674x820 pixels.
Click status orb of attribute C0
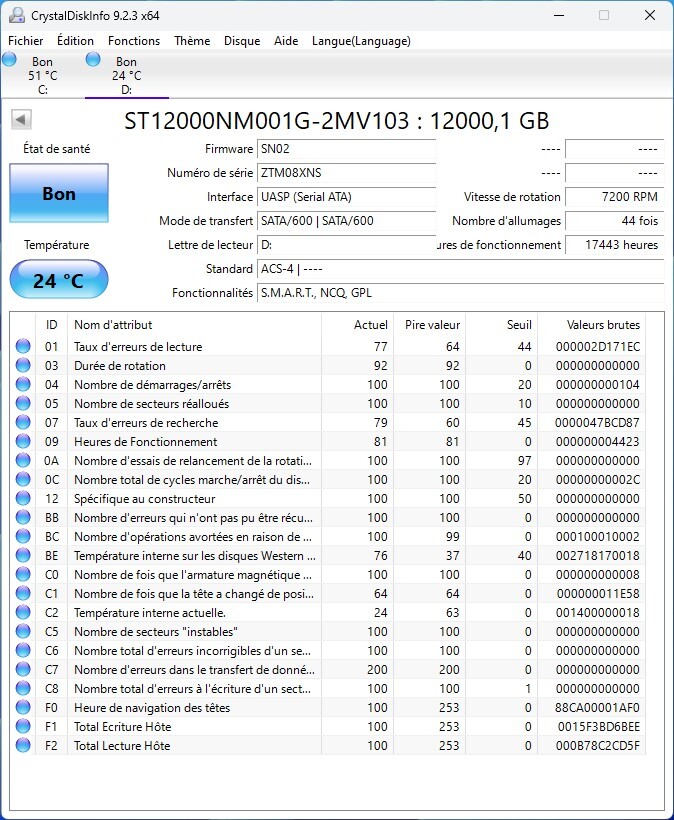23,574
